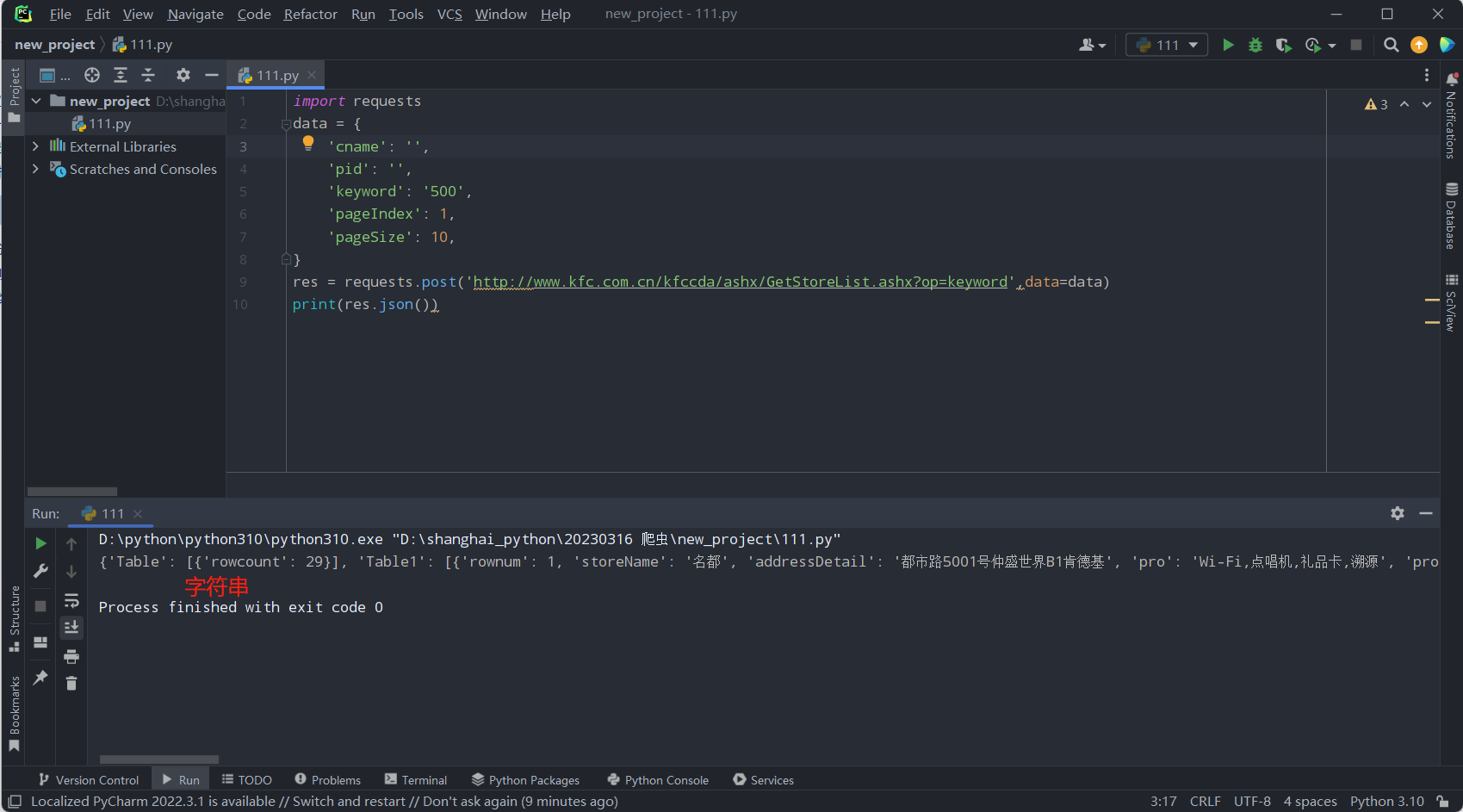Open Database side panel
This screenshot has width=1463, height=812.
[x=1451, y=215]
